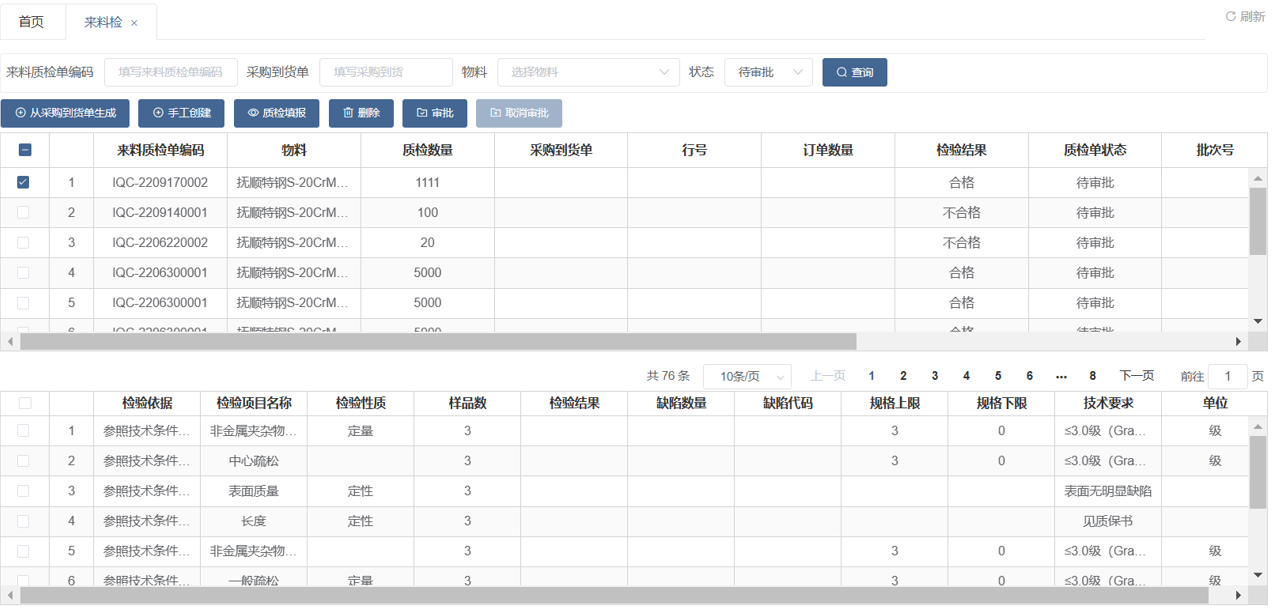
Task: Switch to the 首页 tab
Action: [x=32, y=22]
